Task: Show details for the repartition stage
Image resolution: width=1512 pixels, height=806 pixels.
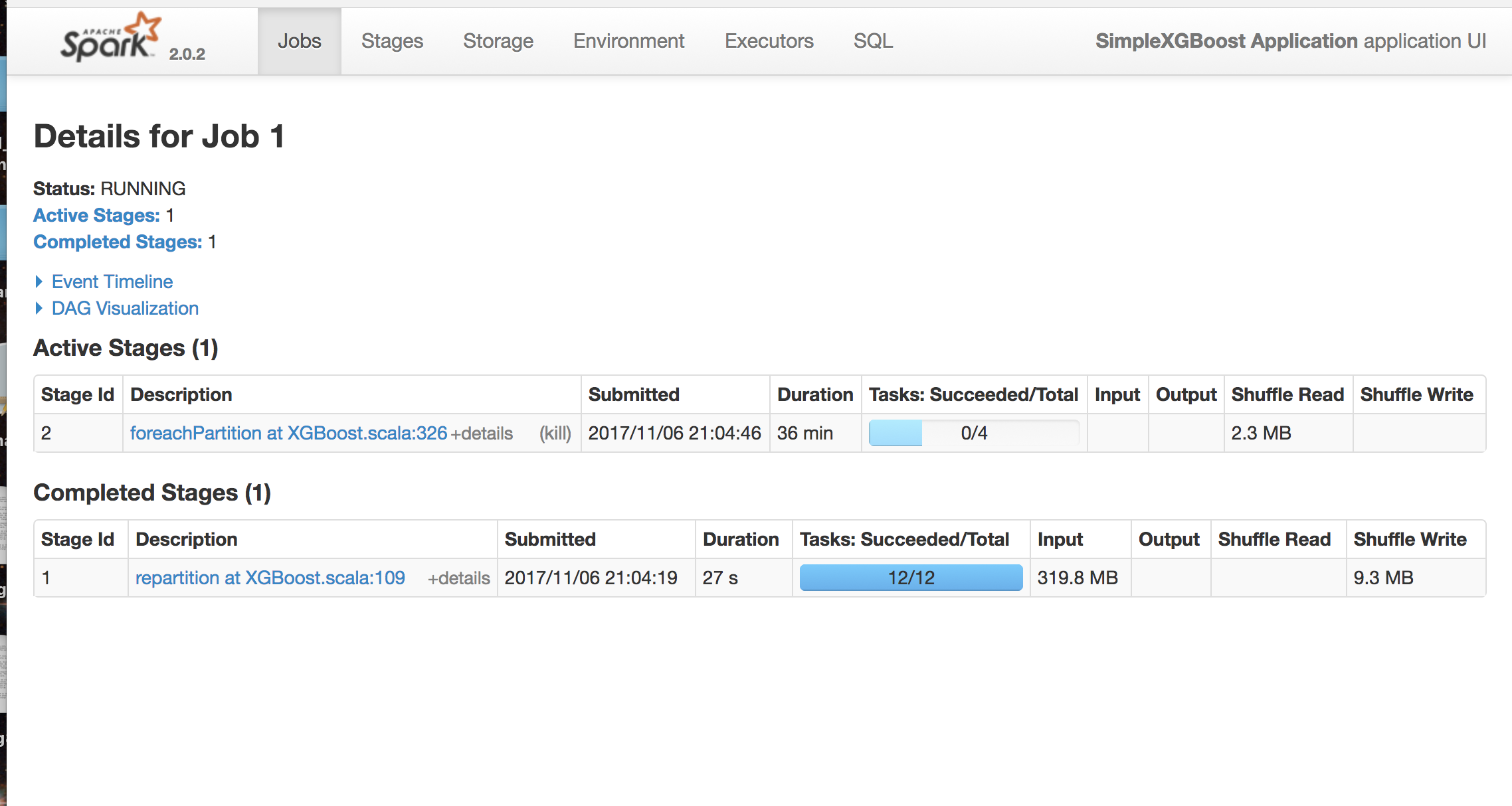Action: click(458, 578)
